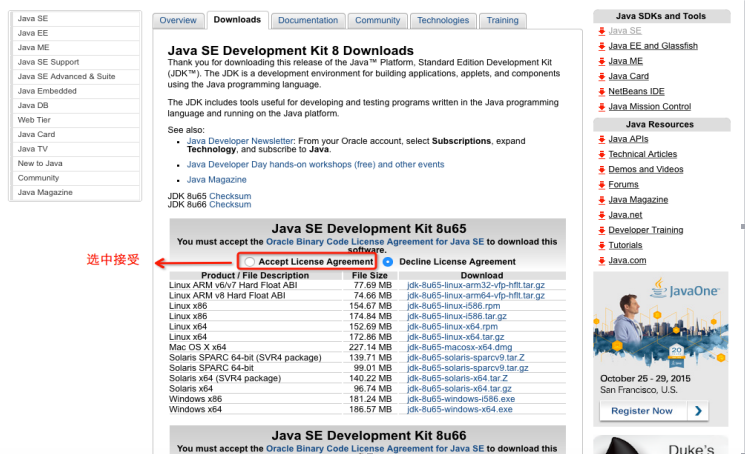
Task: Download jdk-8u65-windows-x64.exe
Action: tap(460, 409)
